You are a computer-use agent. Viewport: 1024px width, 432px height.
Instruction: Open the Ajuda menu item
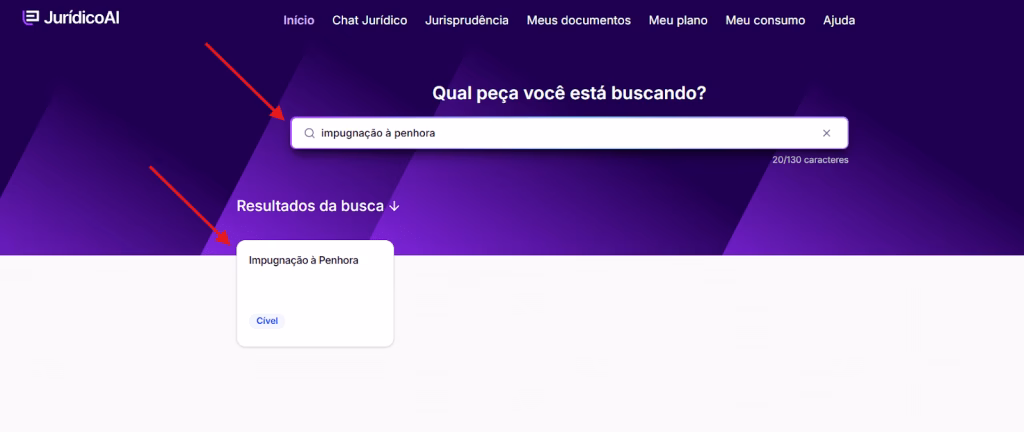(839, 20)
